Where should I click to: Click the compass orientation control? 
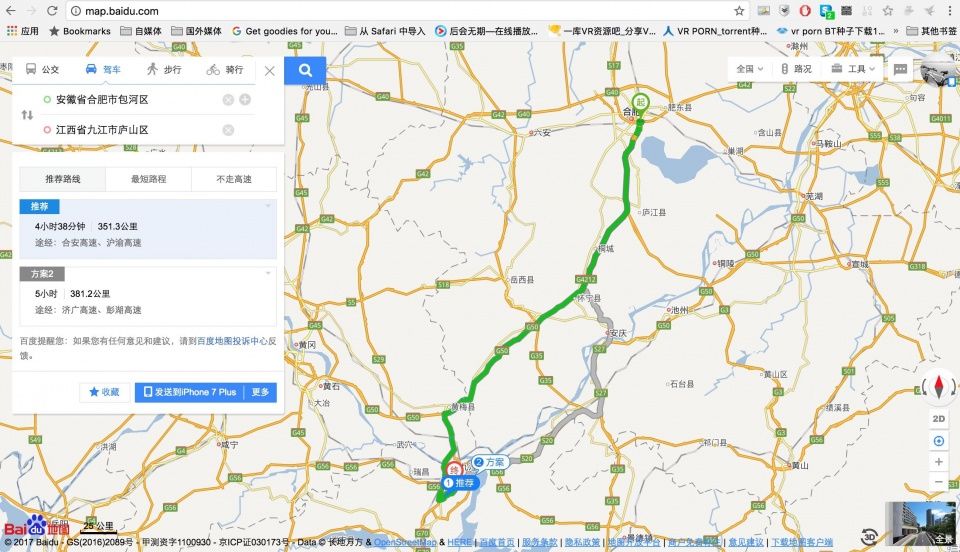(939, 387)
